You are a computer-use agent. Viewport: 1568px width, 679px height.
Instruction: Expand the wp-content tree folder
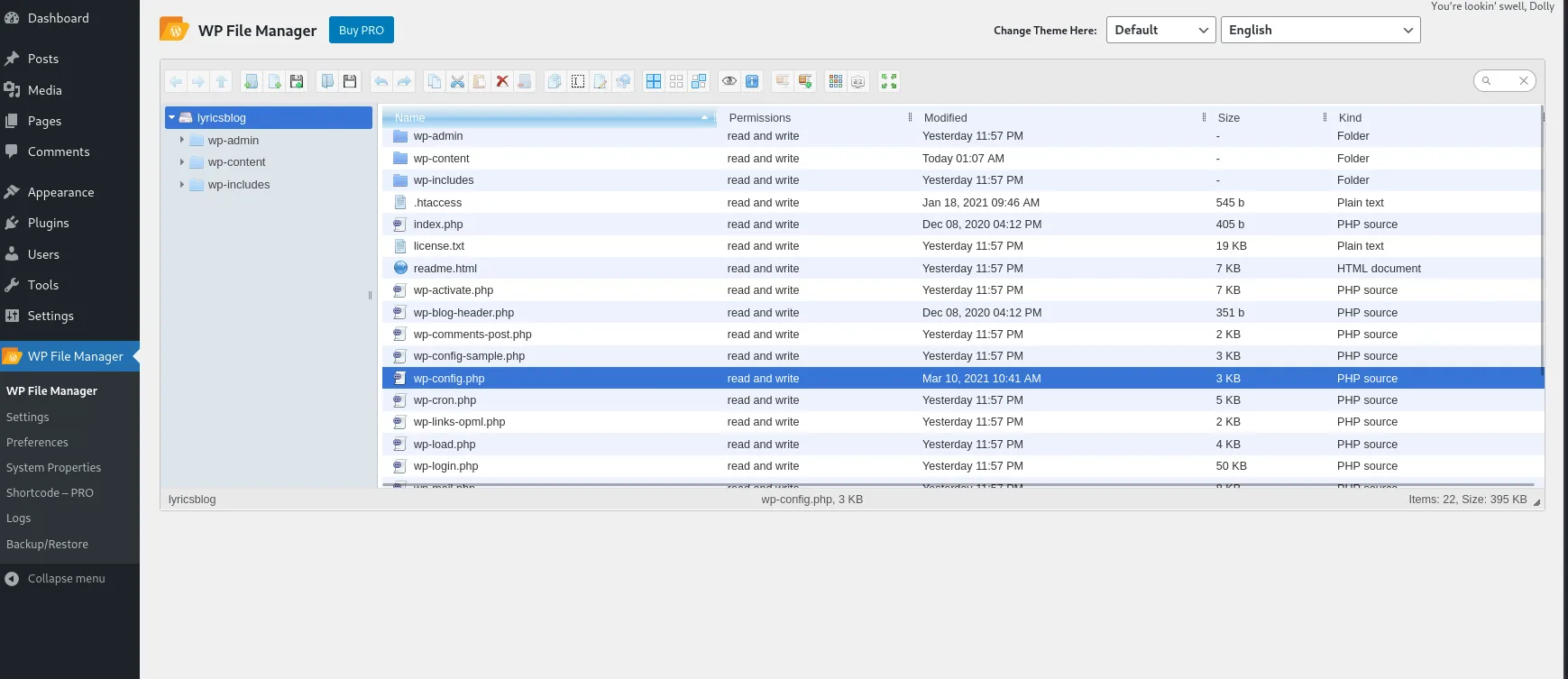(182, 162)
